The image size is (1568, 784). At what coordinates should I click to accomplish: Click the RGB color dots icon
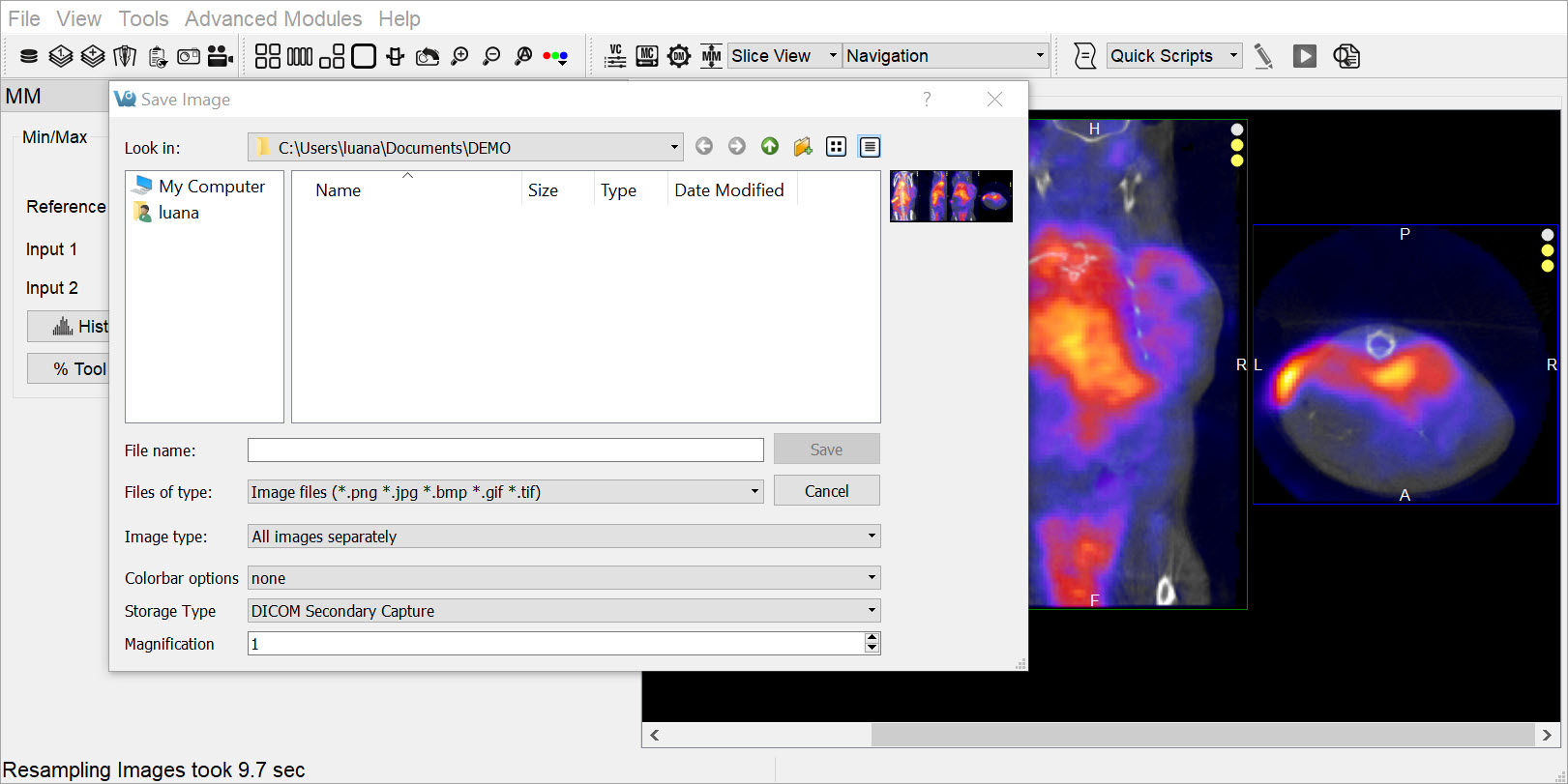555,56
